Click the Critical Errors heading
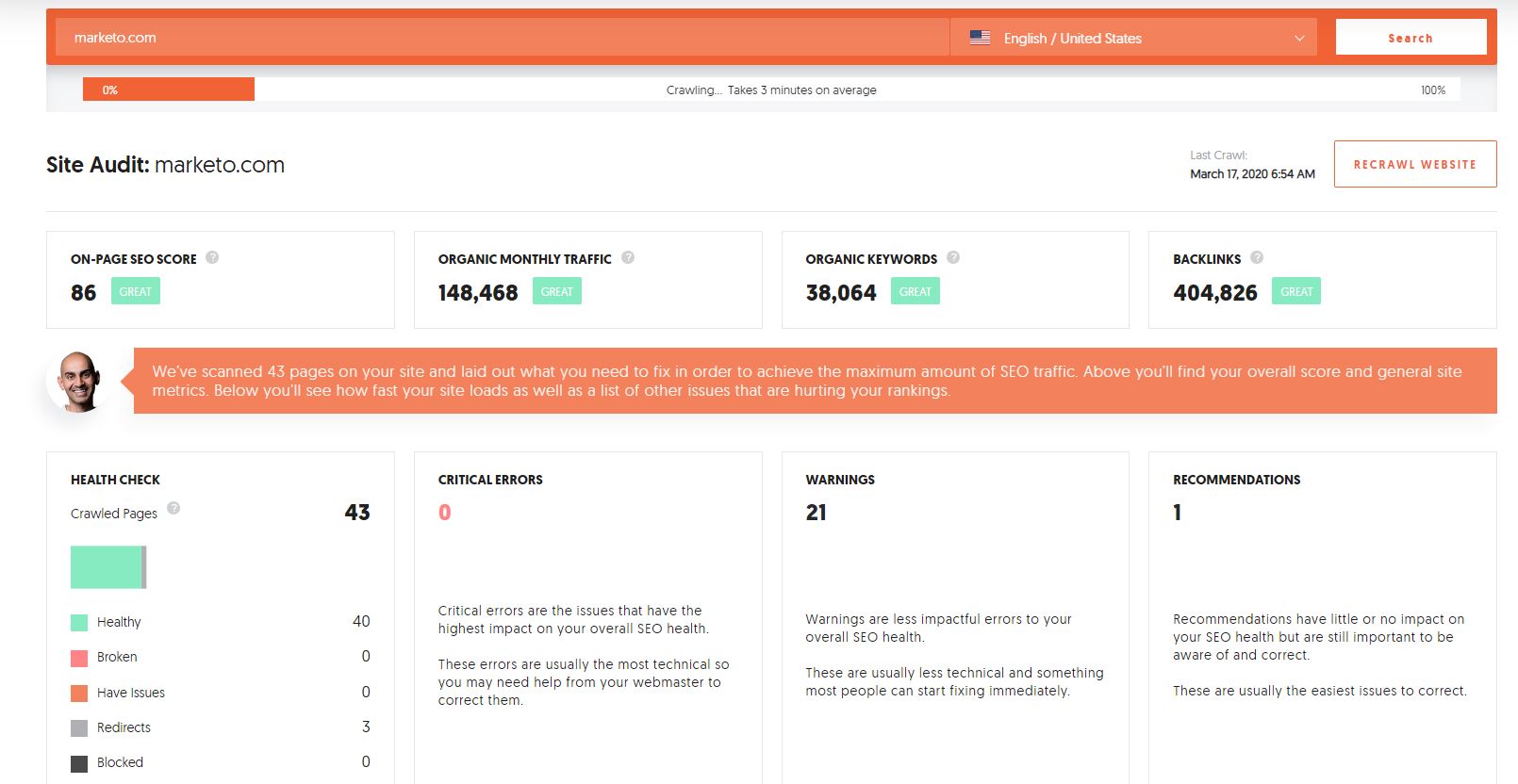The image size is (1518, 784). tap(490, 480)
